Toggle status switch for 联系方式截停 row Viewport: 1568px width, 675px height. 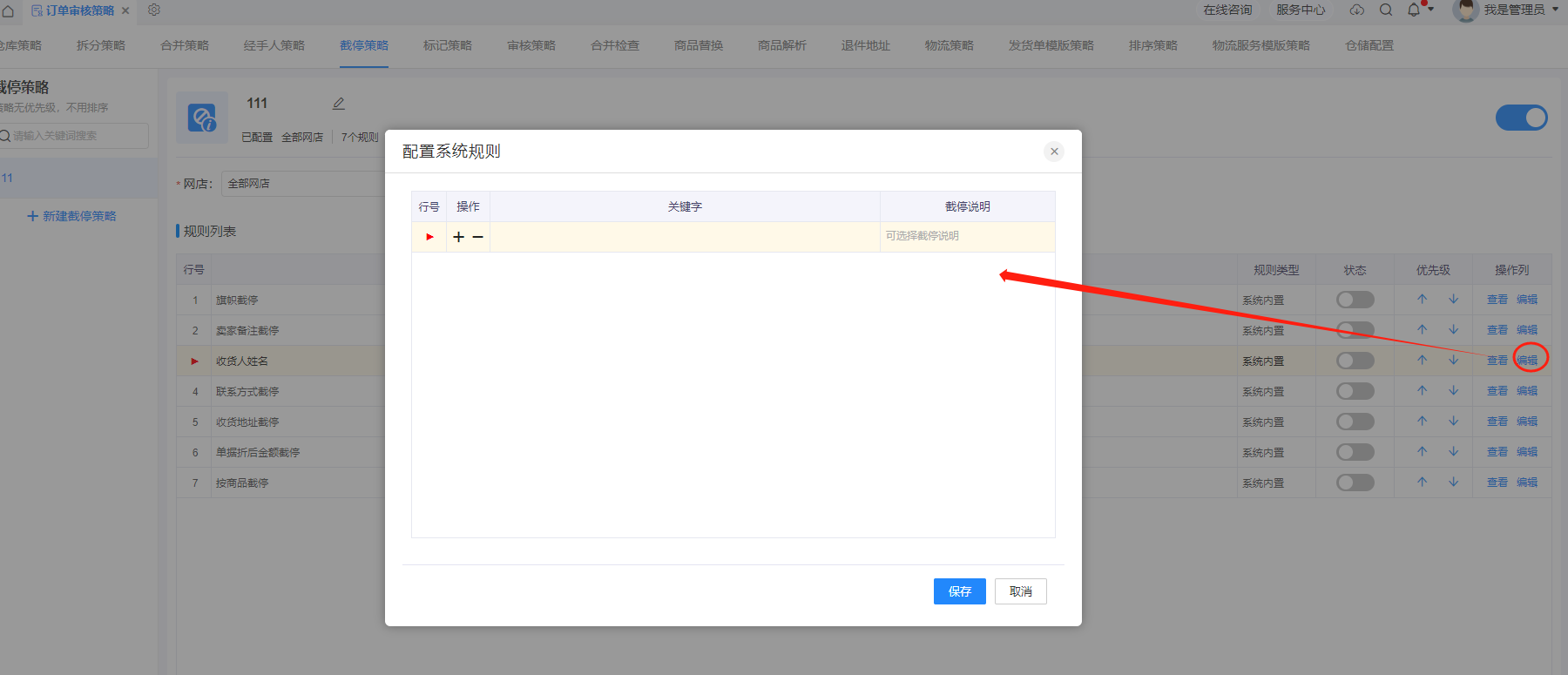tap(1355, 391)
